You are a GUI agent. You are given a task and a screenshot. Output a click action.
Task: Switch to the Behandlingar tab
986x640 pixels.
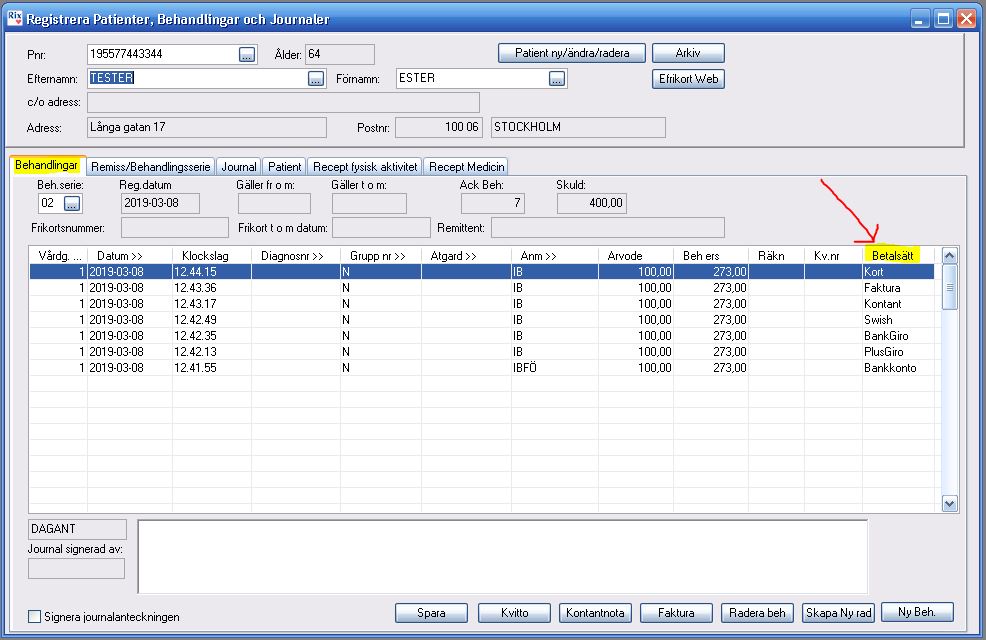47,165
